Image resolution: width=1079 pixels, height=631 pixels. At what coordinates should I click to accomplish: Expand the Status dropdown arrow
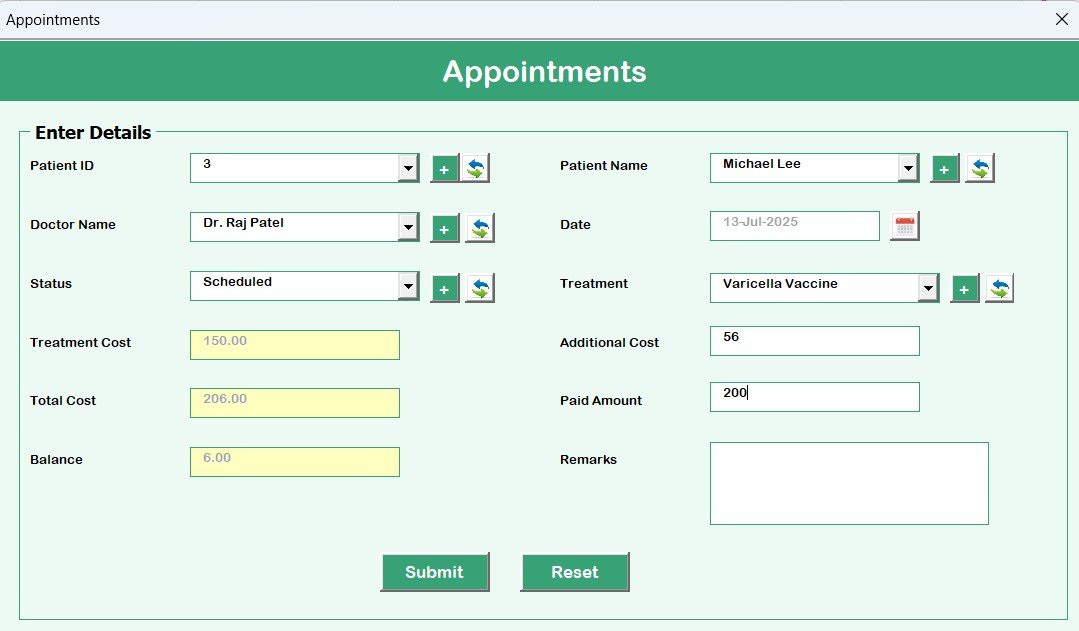[x=408, y=286]
